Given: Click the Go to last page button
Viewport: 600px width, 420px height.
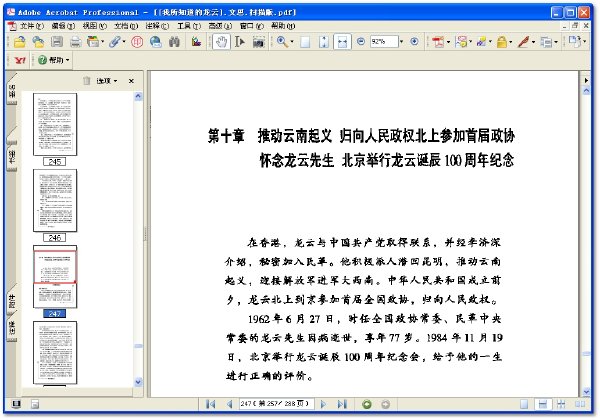Looking at the screenshot, I should [342, 404].
